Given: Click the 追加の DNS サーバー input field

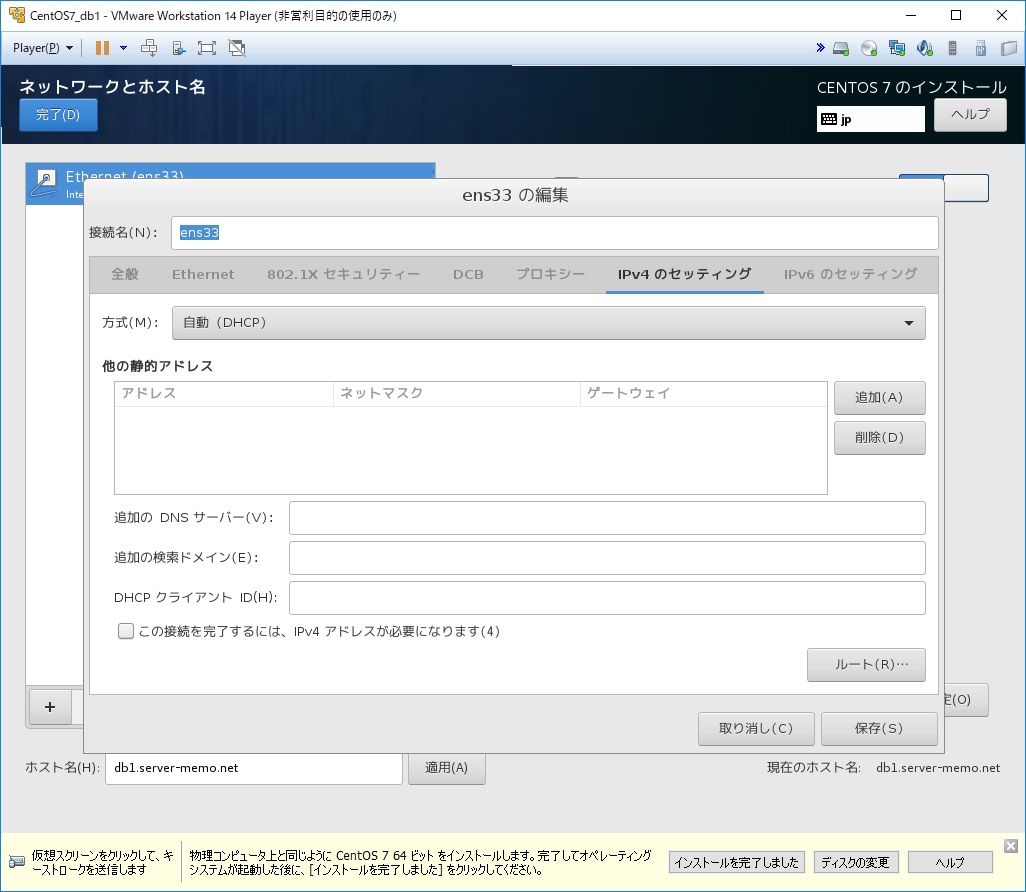Looking at the screenshot, I should [607, 518].
